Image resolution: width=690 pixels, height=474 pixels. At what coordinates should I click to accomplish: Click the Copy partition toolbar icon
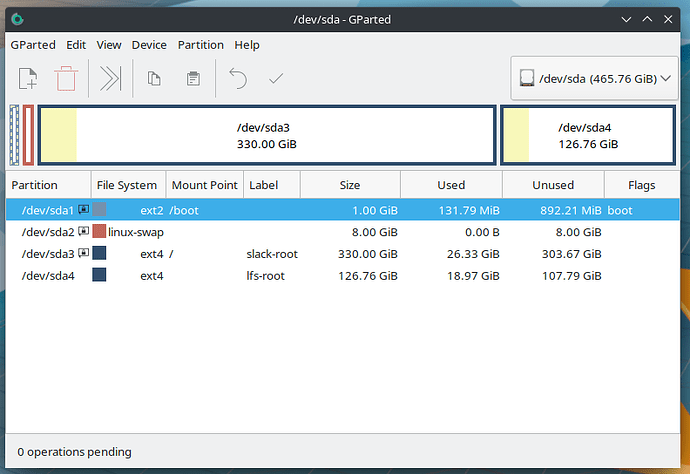click(154, 79)
